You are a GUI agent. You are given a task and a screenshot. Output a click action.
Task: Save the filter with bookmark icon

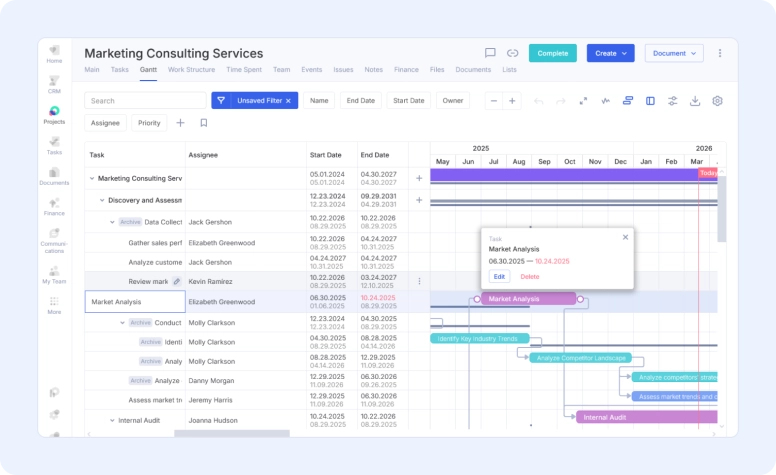(x=203, y=123)
